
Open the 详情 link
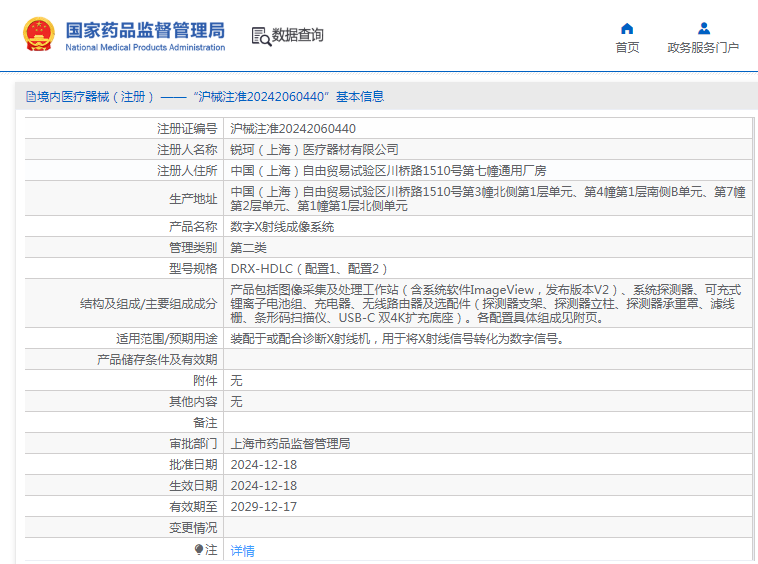(x=242, y=550)
